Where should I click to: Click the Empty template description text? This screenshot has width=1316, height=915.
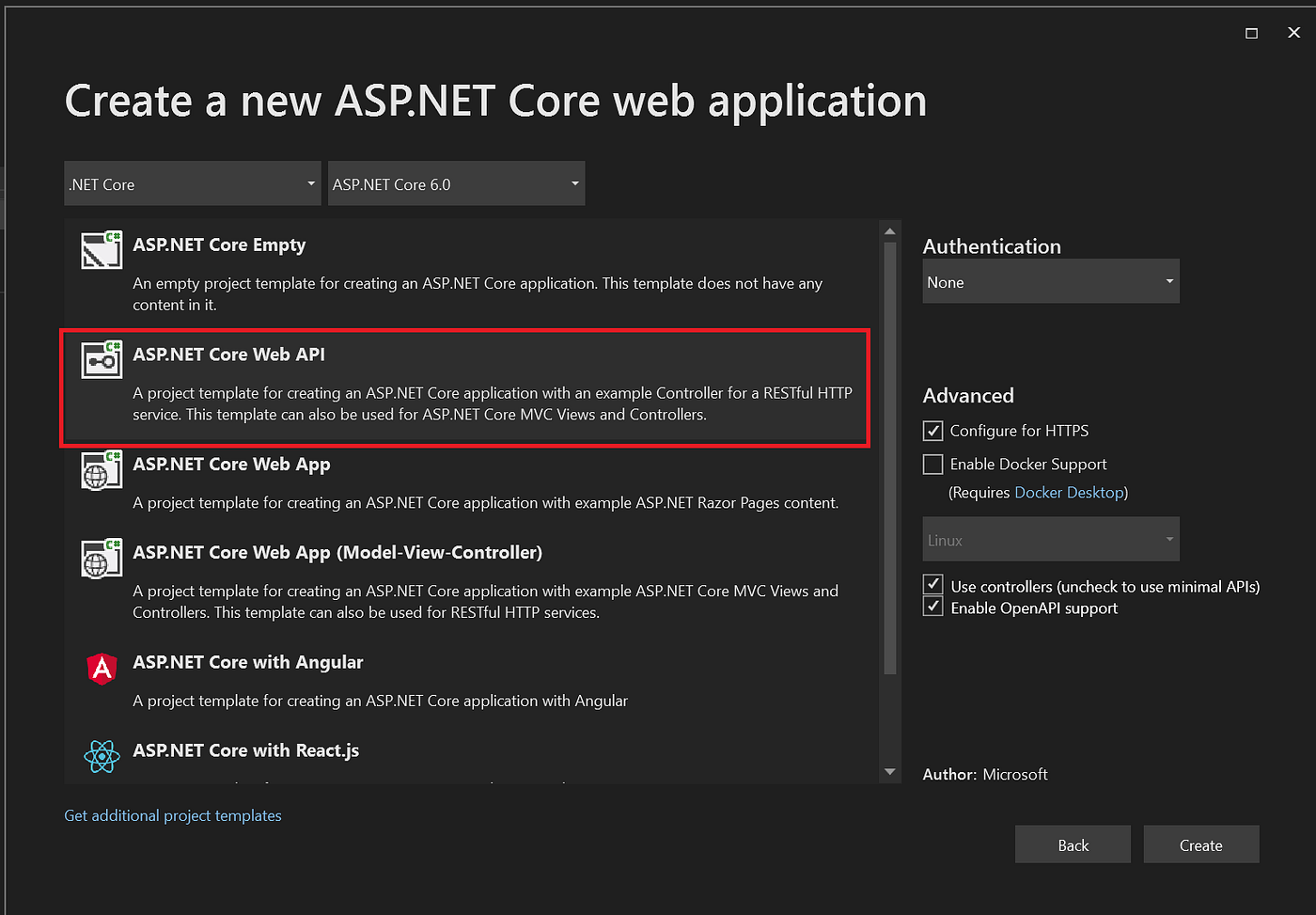pos(478,293)
